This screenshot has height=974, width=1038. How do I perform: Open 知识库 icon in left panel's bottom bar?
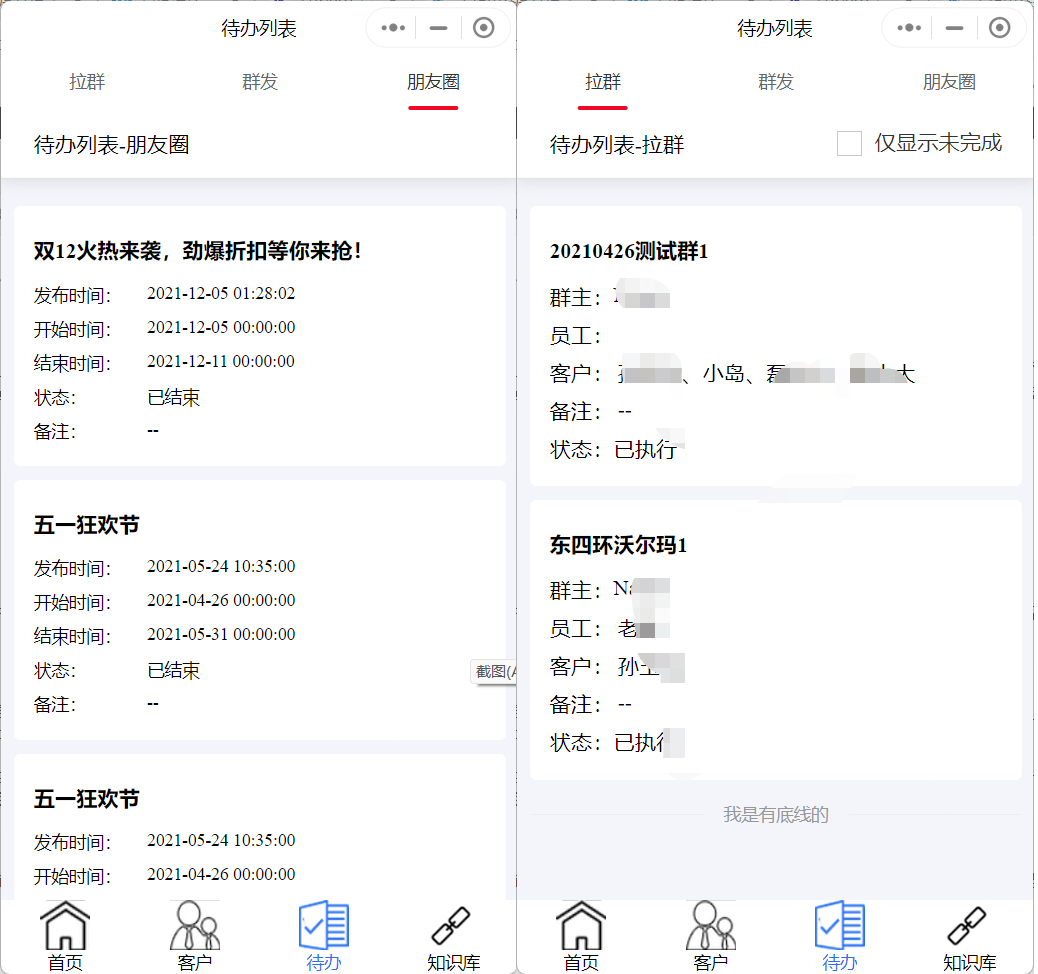click(x=452, y=935)
